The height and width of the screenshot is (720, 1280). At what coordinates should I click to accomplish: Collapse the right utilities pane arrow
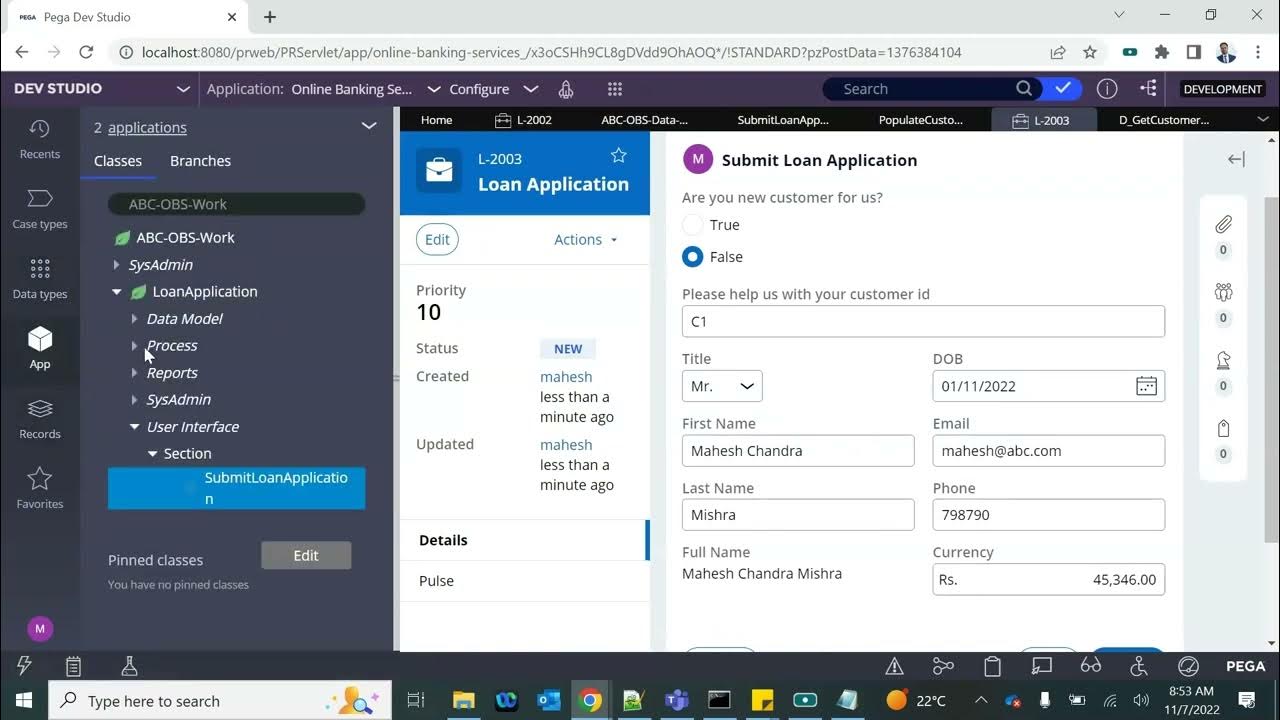pyautogui.click(x=1236, y=159)
